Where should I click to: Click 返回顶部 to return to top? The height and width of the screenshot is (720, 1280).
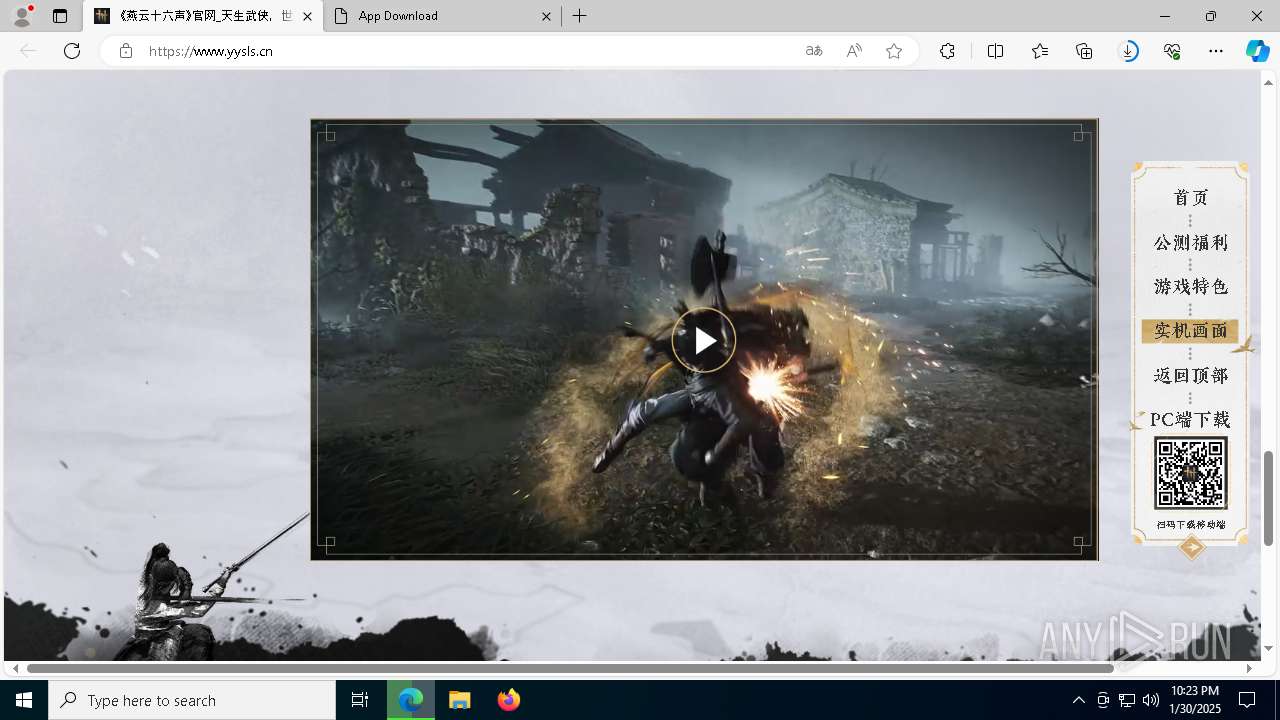(x=1190, y=375)
